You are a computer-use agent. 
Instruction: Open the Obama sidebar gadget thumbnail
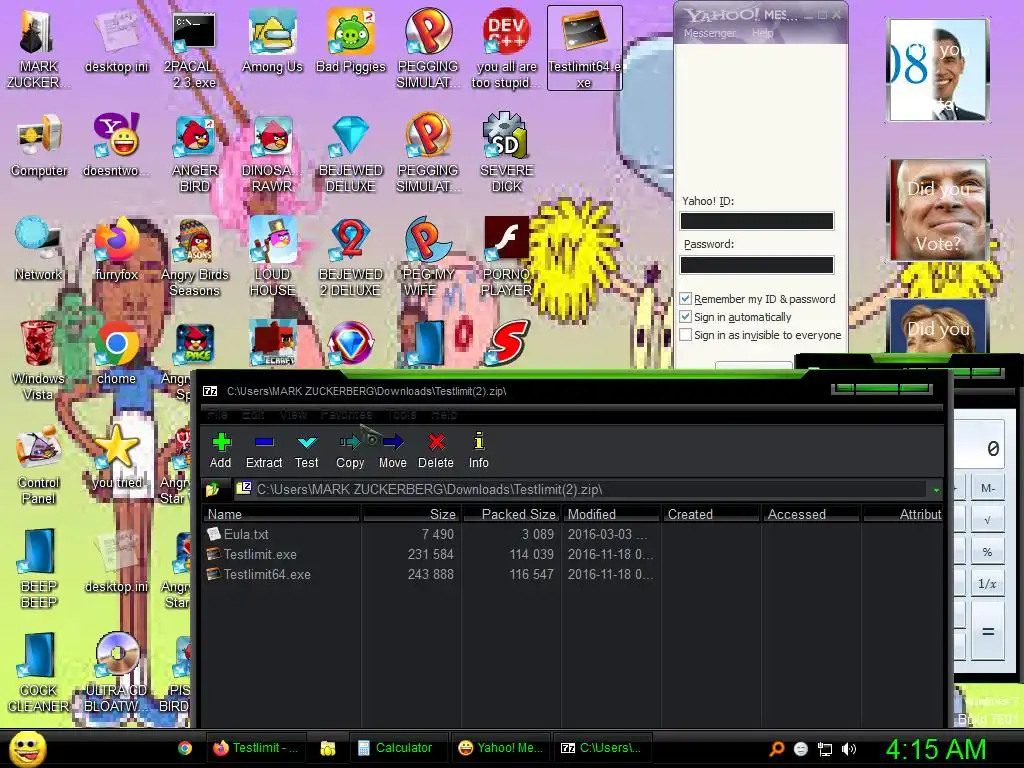tap(937, 69)
